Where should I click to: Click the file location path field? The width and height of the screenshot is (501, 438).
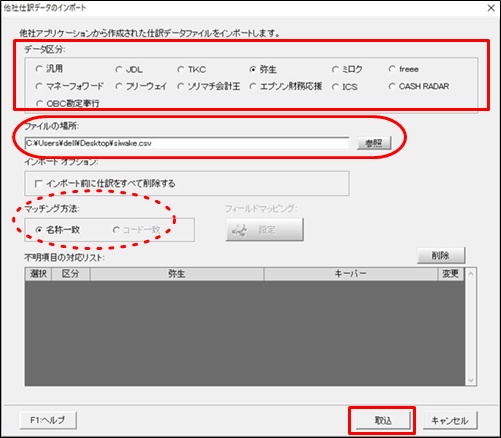(187, 143)
